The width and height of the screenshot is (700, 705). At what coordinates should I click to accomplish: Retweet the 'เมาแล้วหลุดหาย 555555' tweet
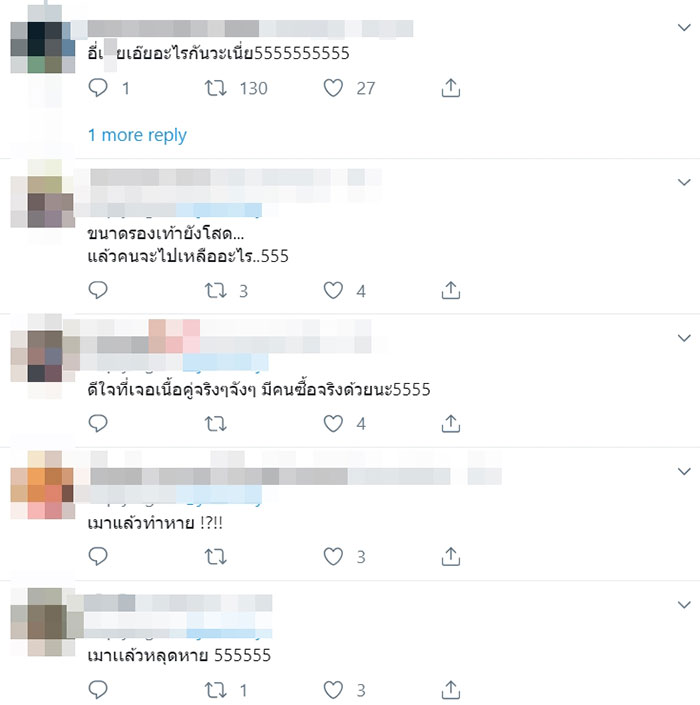click(215, 690)
